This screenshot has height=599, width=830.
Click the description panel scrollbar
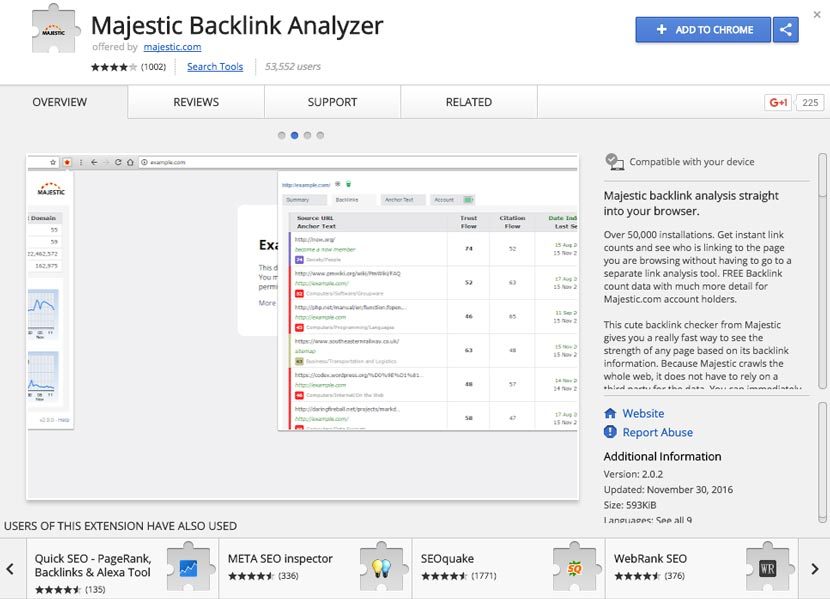(x=822, y=271)
